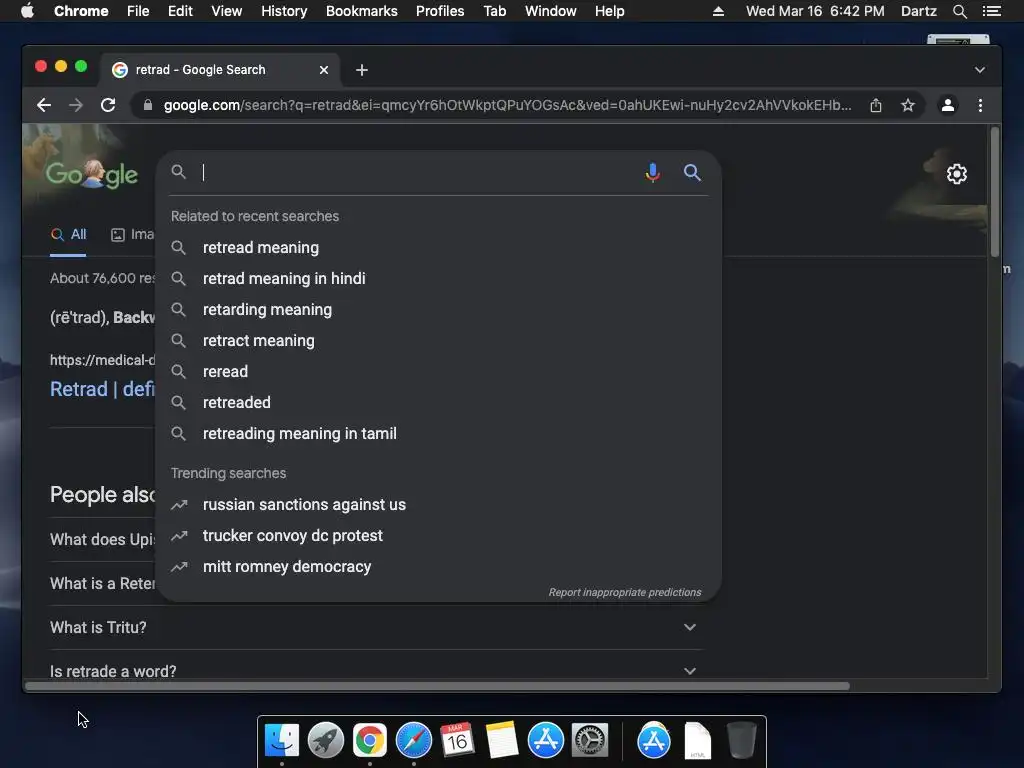Click the horizontal scrollbar at page bottom

pyautogui.click(x=438, y=686)
